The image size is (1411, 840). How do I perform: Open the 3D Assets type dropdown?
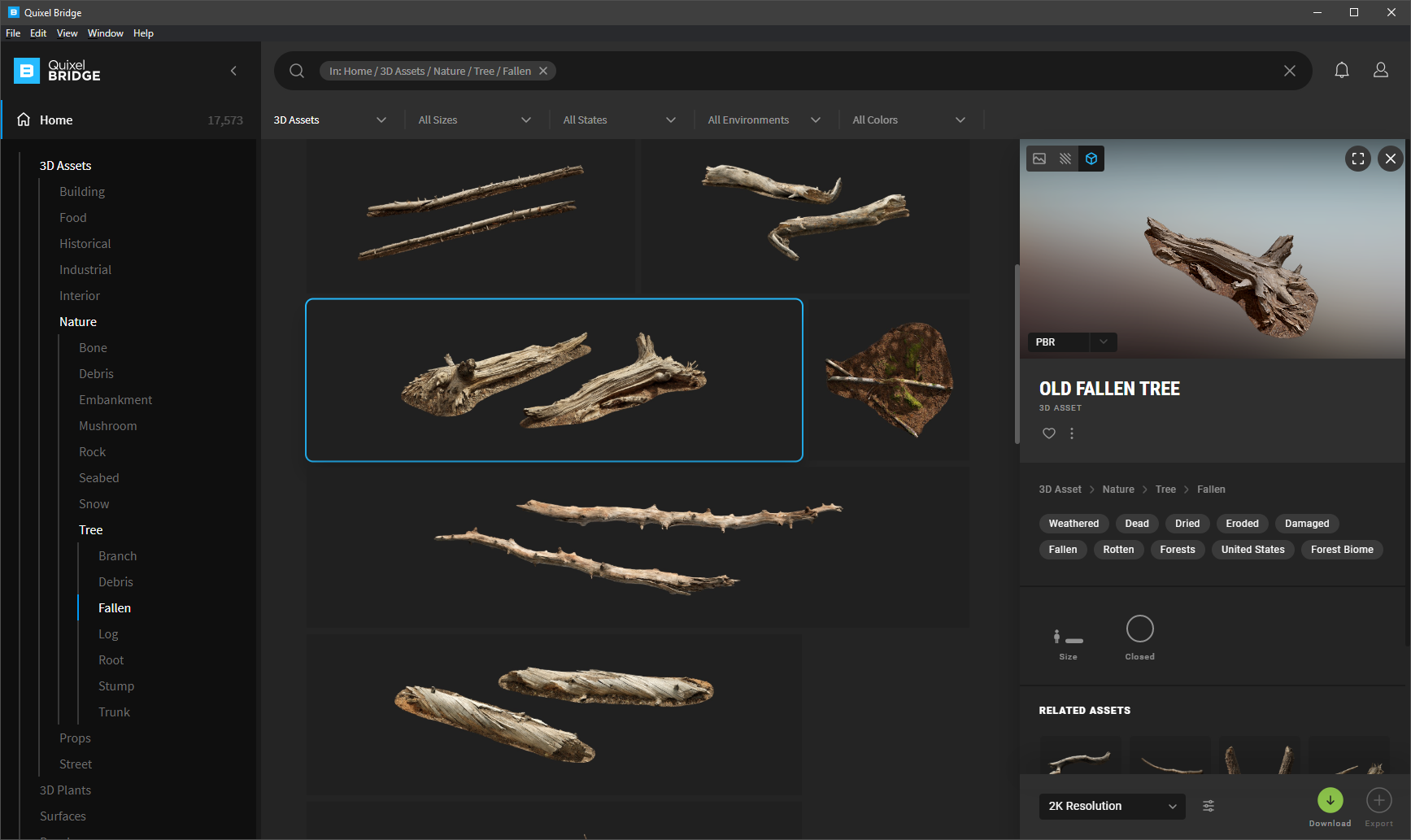point(330,120)
